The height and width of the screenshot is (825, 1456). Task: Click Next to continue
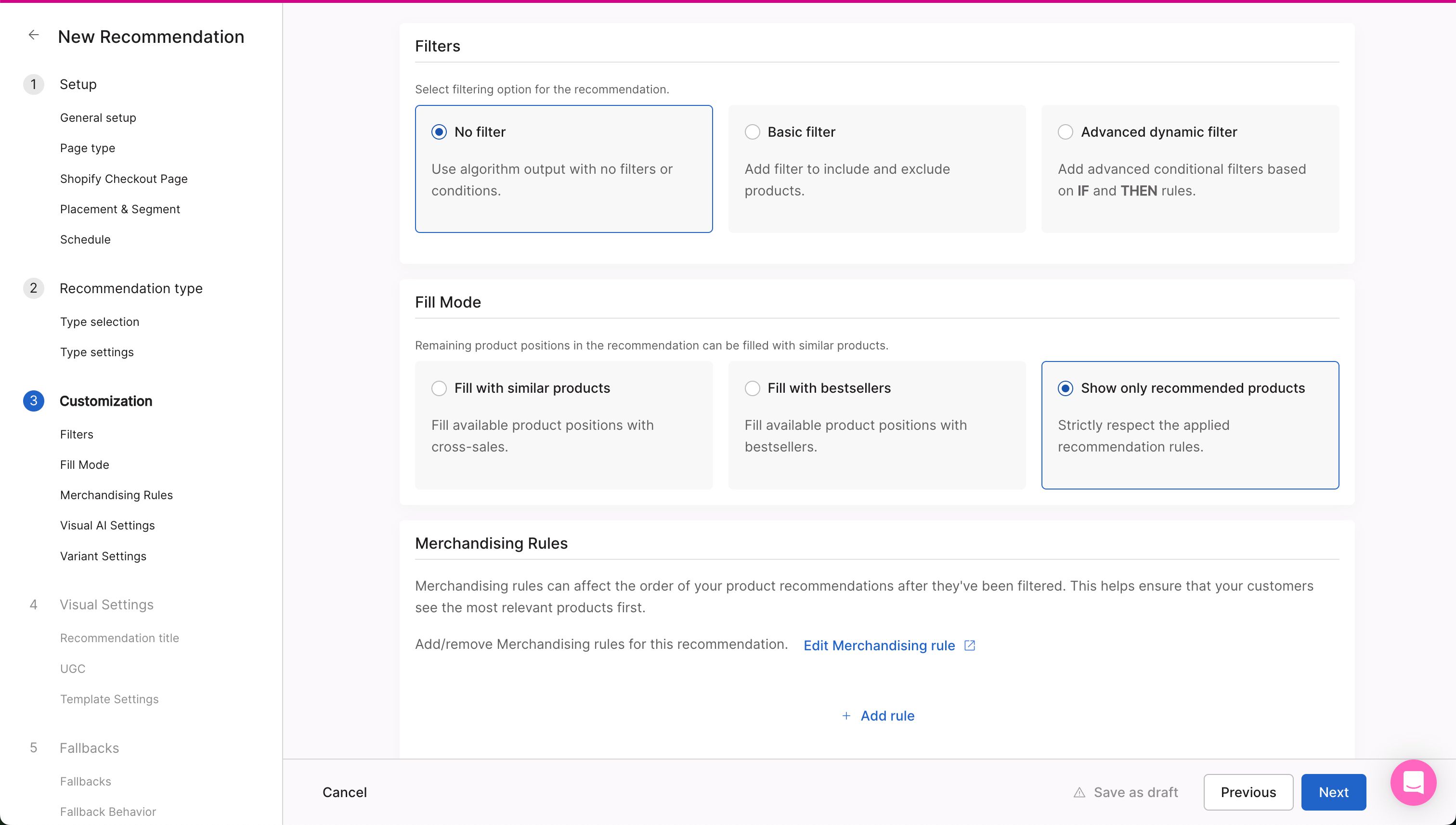pyautogui.click(x=1334, y=792)
